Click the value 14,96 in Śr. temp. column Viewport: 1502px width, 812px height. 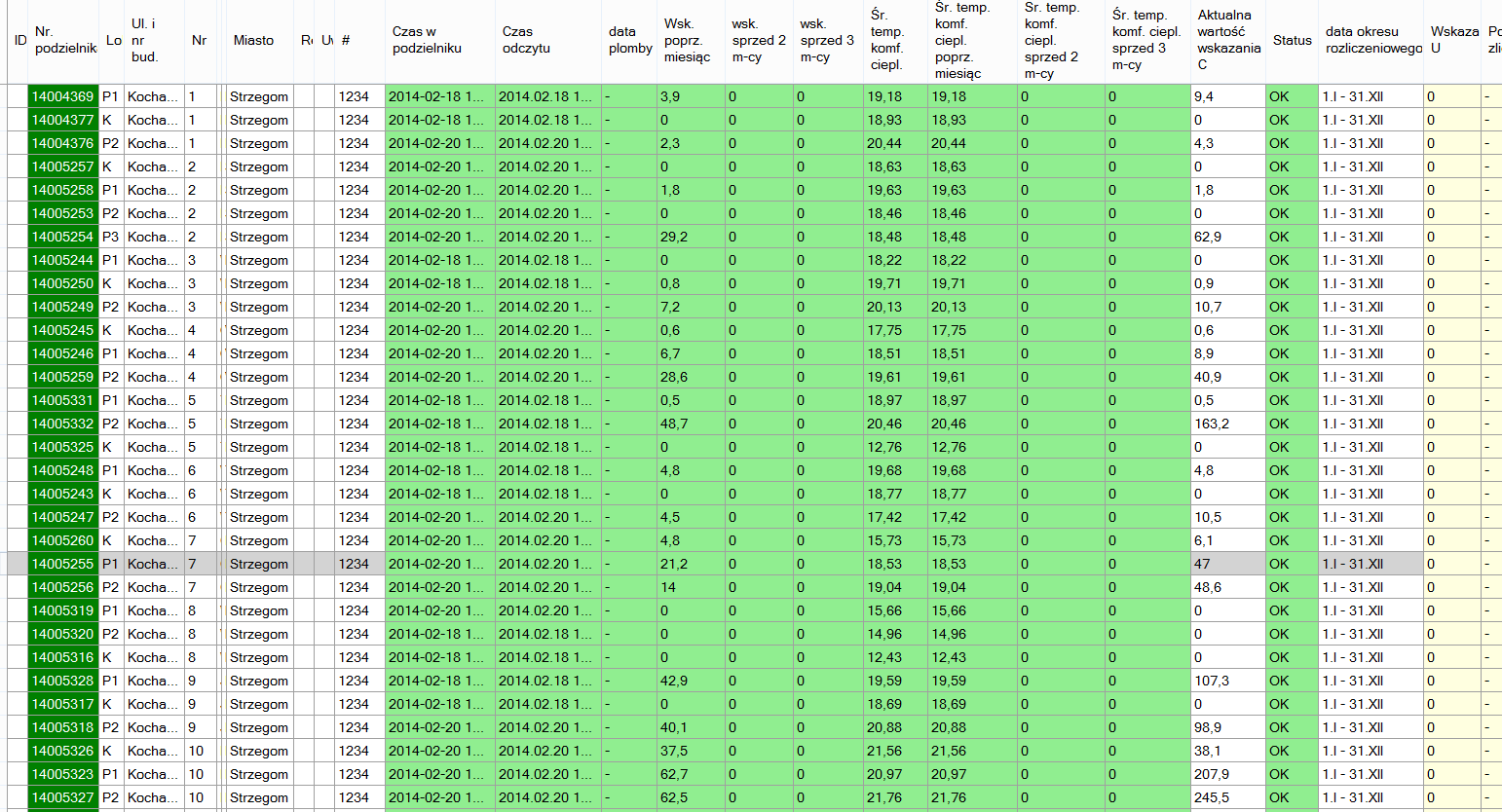pos(896,634)
